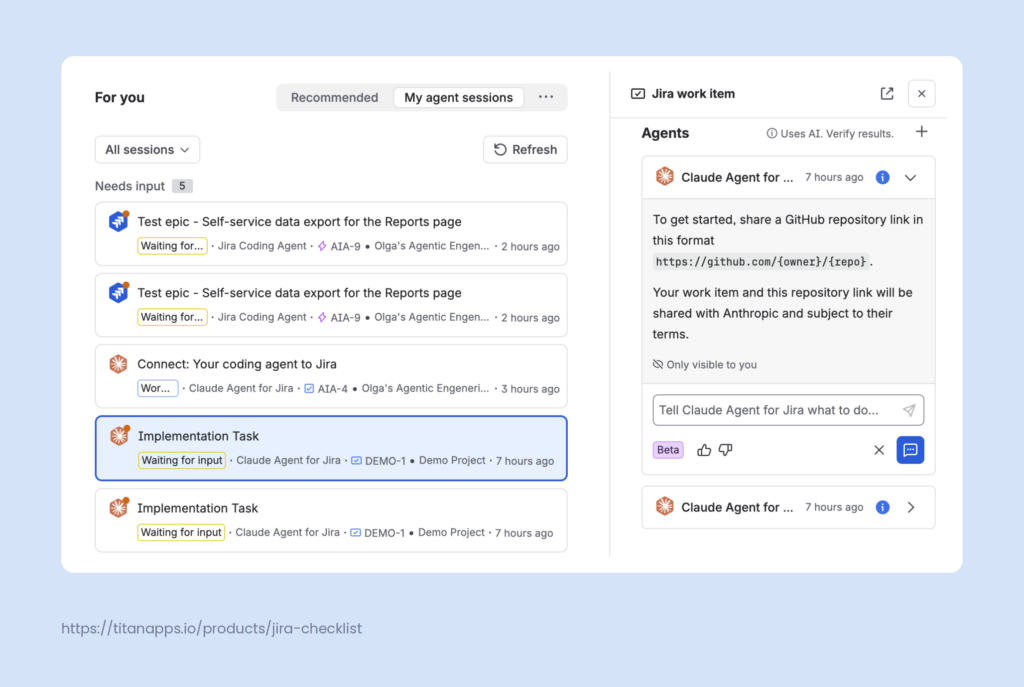The width and height of the screenshot is (1024, 687).
Task: Give thumbs up feedback
Action: 704,450
